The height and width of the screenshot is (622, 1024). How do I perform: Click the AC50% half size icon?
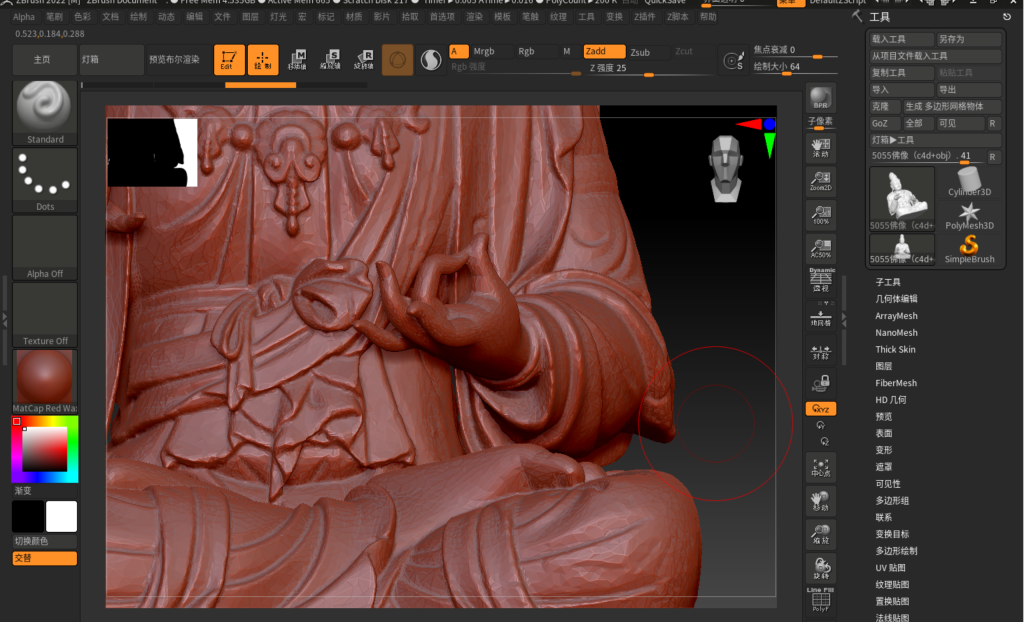point(820,248)
